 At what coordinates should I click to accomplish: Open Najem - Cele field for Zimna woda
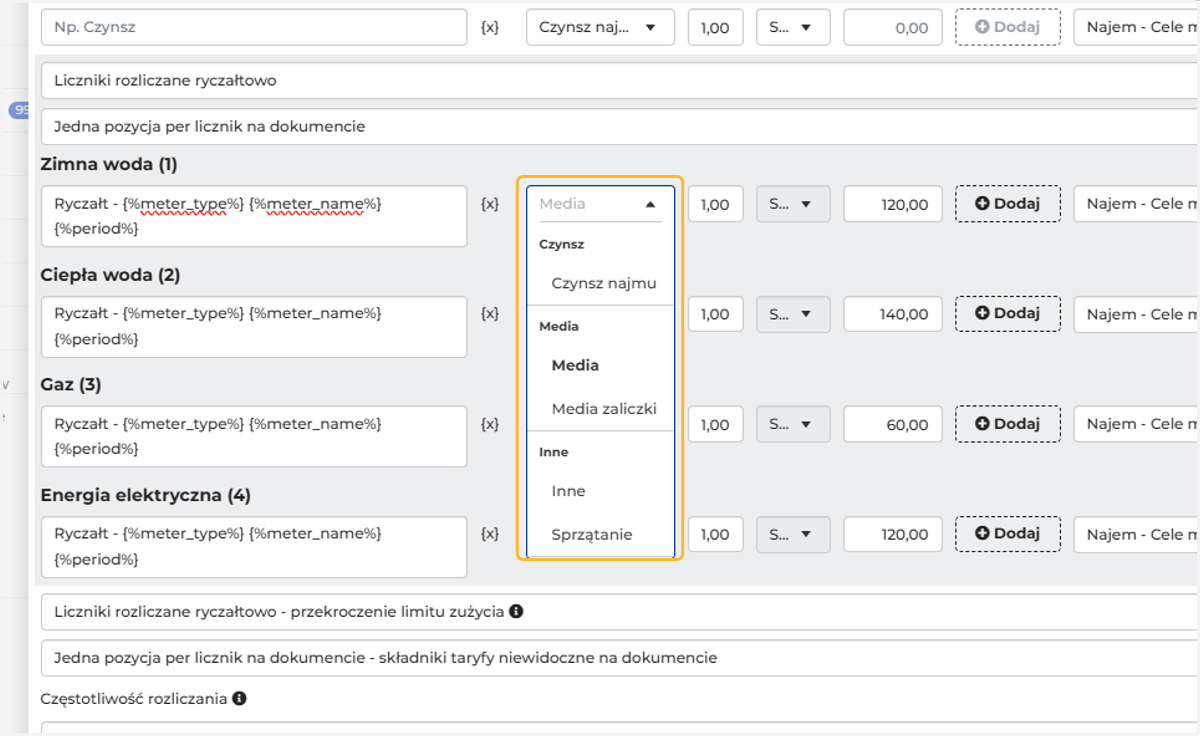coord(1137,204)
